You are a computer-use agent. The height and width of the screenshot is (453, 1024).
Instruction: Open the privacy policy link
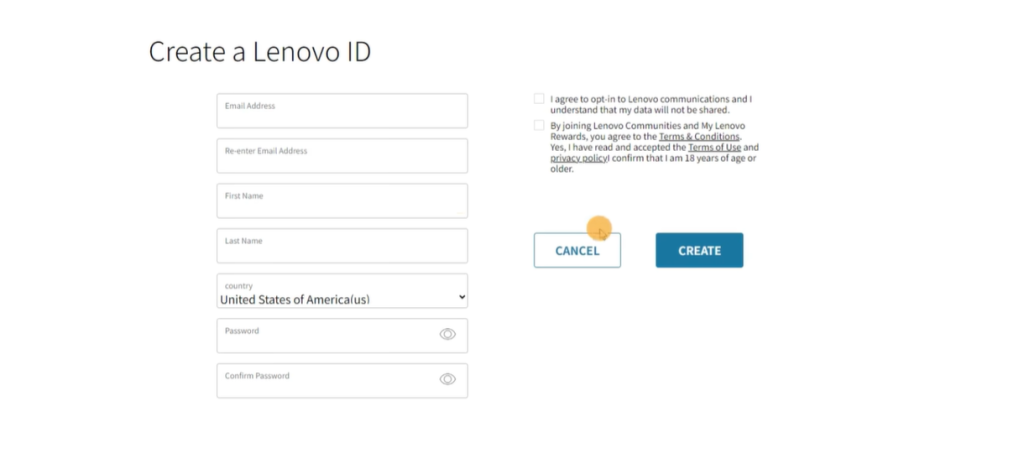point(578,159)
